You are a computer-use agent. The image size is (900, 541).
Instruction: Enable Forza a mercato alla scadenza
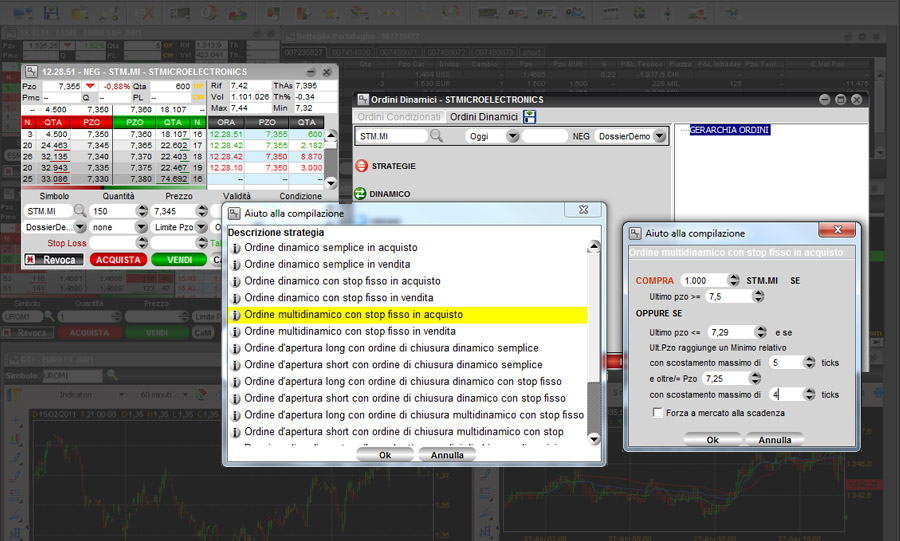pos(658,412)
